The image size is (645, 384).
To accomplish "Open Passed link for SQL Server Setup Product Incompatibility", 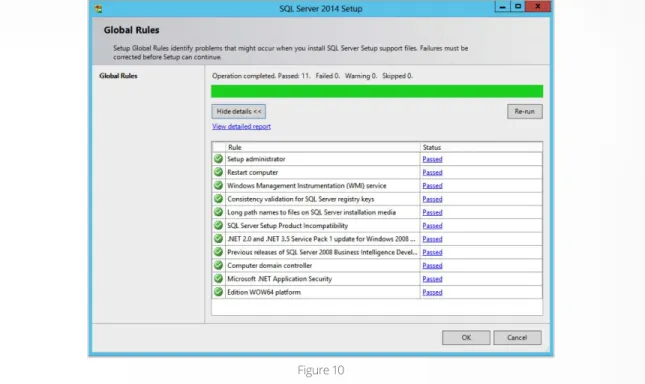I will click(x=432, y=226).
